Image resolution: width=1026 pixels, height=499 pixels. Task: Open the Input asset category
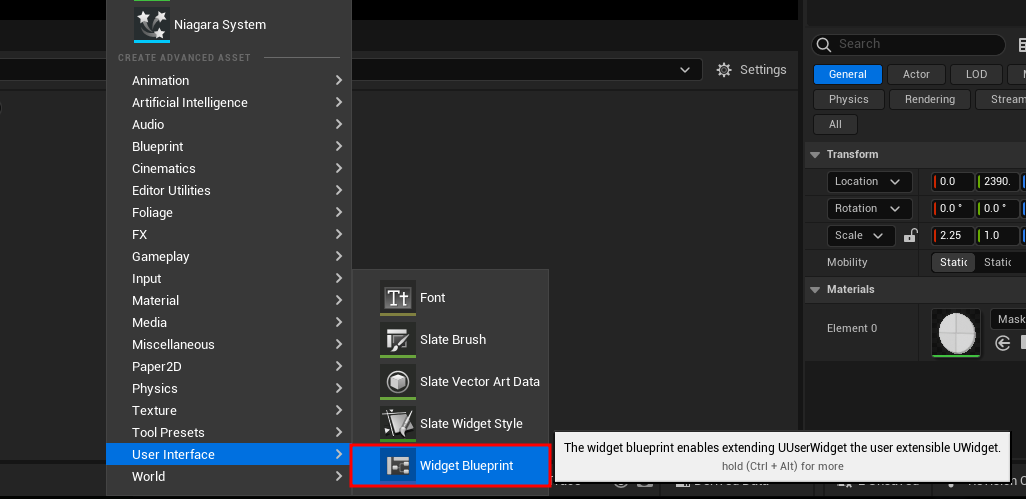coord(229,279)
